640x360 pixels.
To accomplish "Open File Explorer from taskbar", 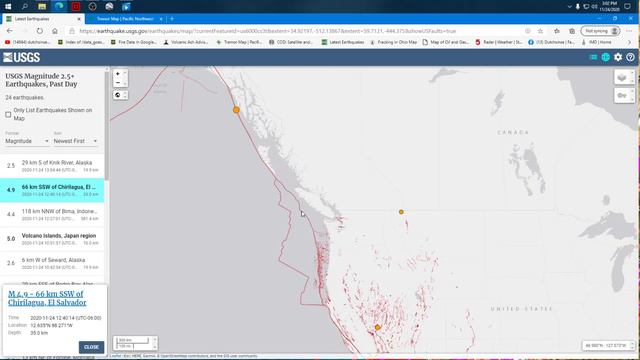I will (x=42, y=7).
